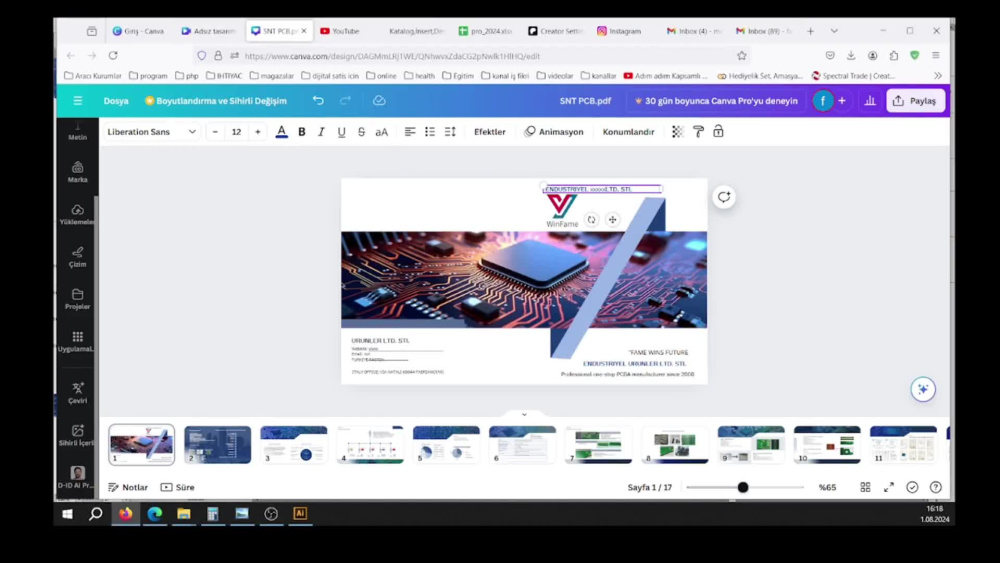Open the Metin text sidebar tab
The image size is (1000, 563).
[78, 132]
